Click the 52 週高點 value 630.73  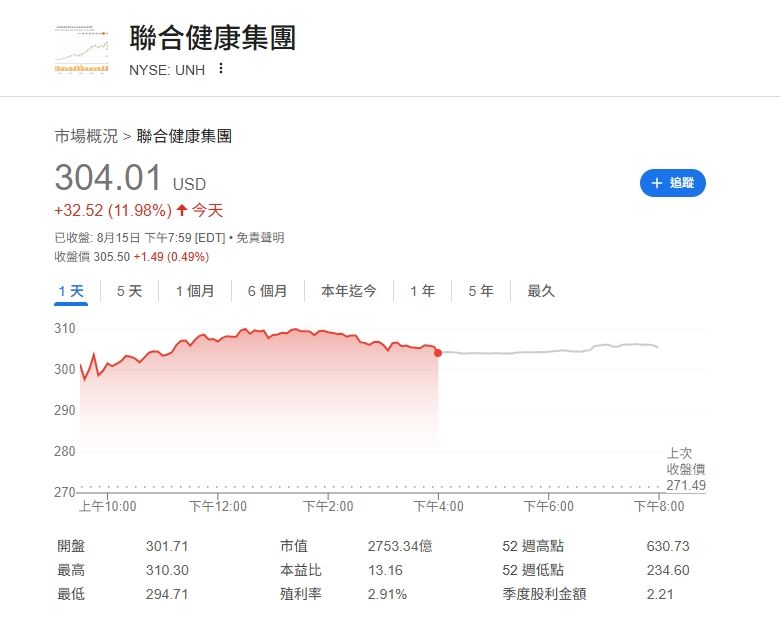coord(668,546)
